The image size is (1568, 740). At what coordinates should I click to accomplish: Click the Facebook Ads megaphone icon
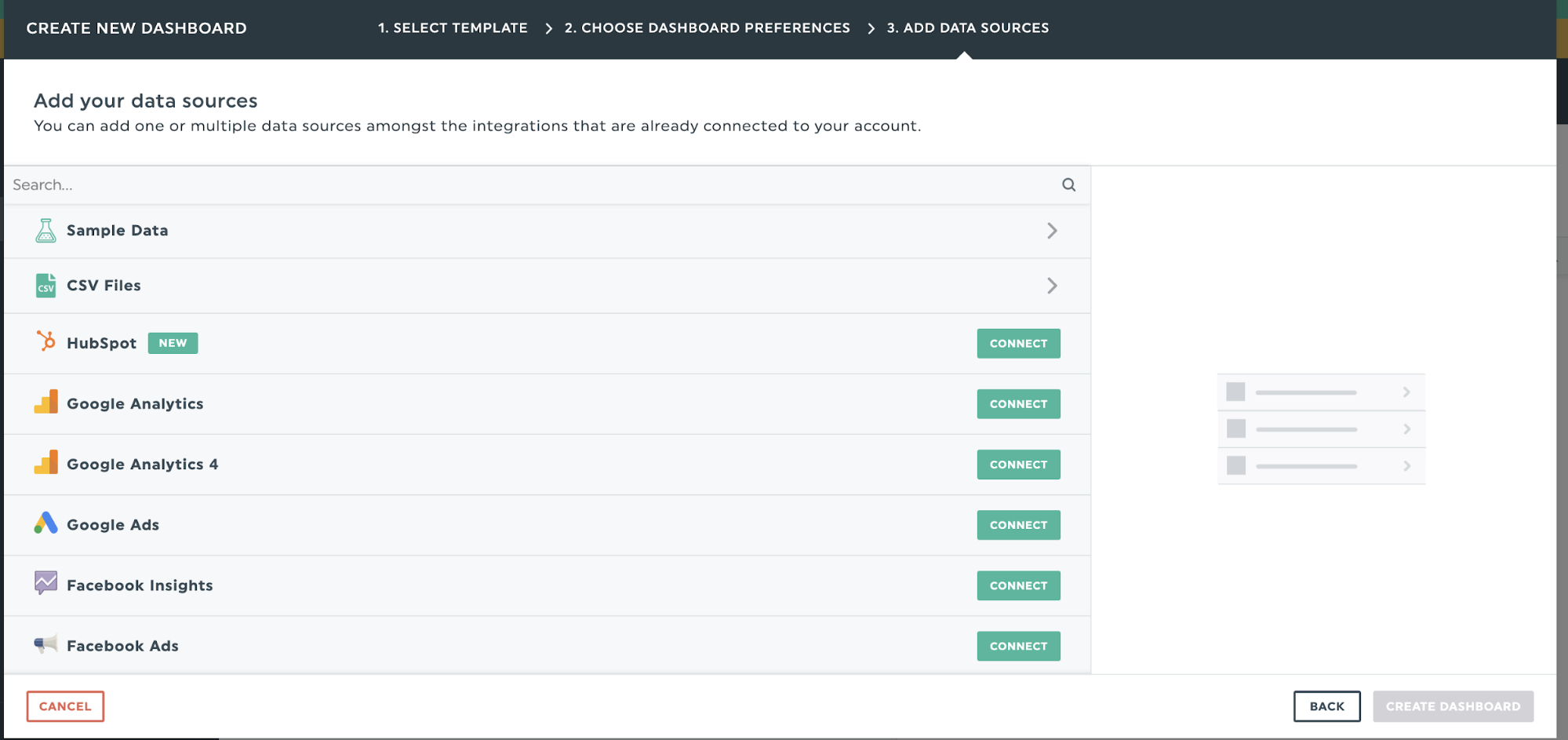(x=45, y=644)
